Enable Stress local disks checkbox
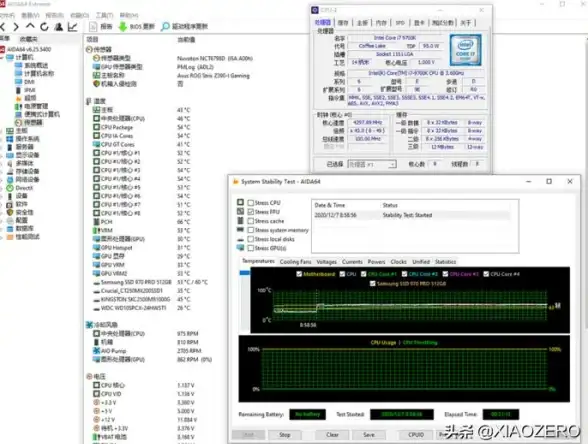 coord(251,239)
